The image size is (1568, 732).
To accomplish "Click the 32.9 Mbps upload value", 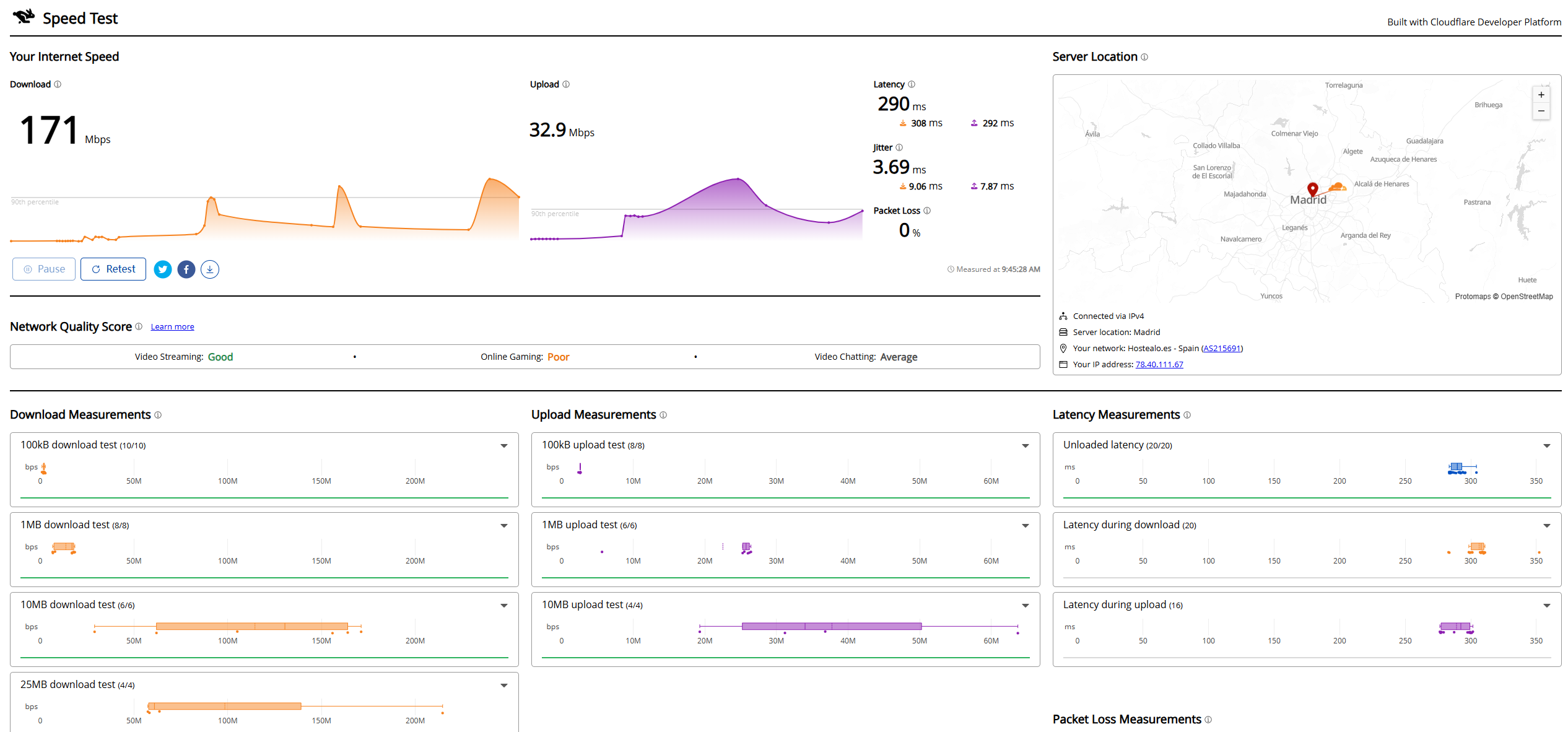I will click(x=562, y=130).
